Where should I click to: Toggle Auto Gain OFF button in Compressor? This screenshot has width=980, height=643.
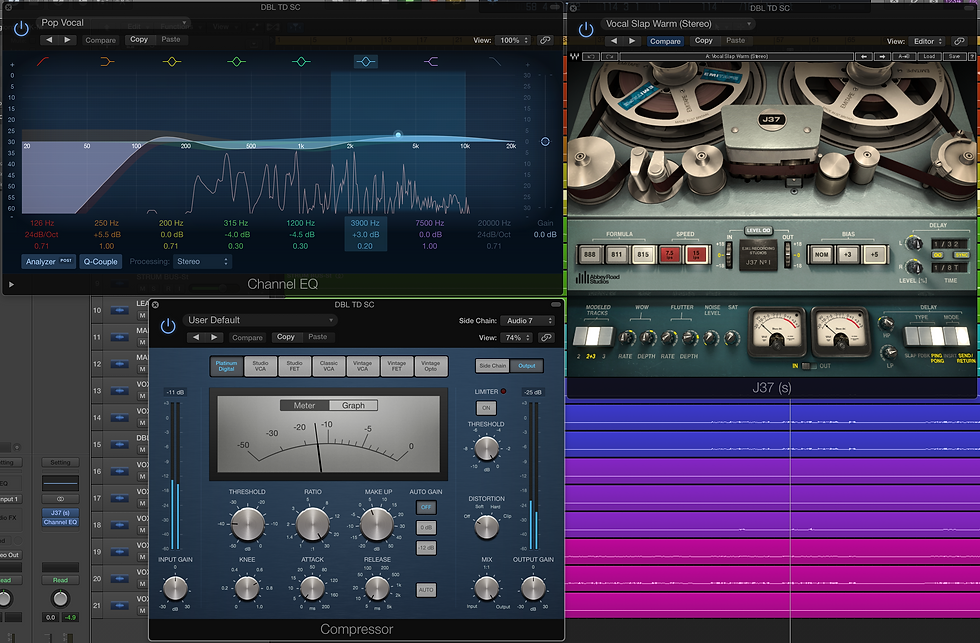click(x=426, y=507)
